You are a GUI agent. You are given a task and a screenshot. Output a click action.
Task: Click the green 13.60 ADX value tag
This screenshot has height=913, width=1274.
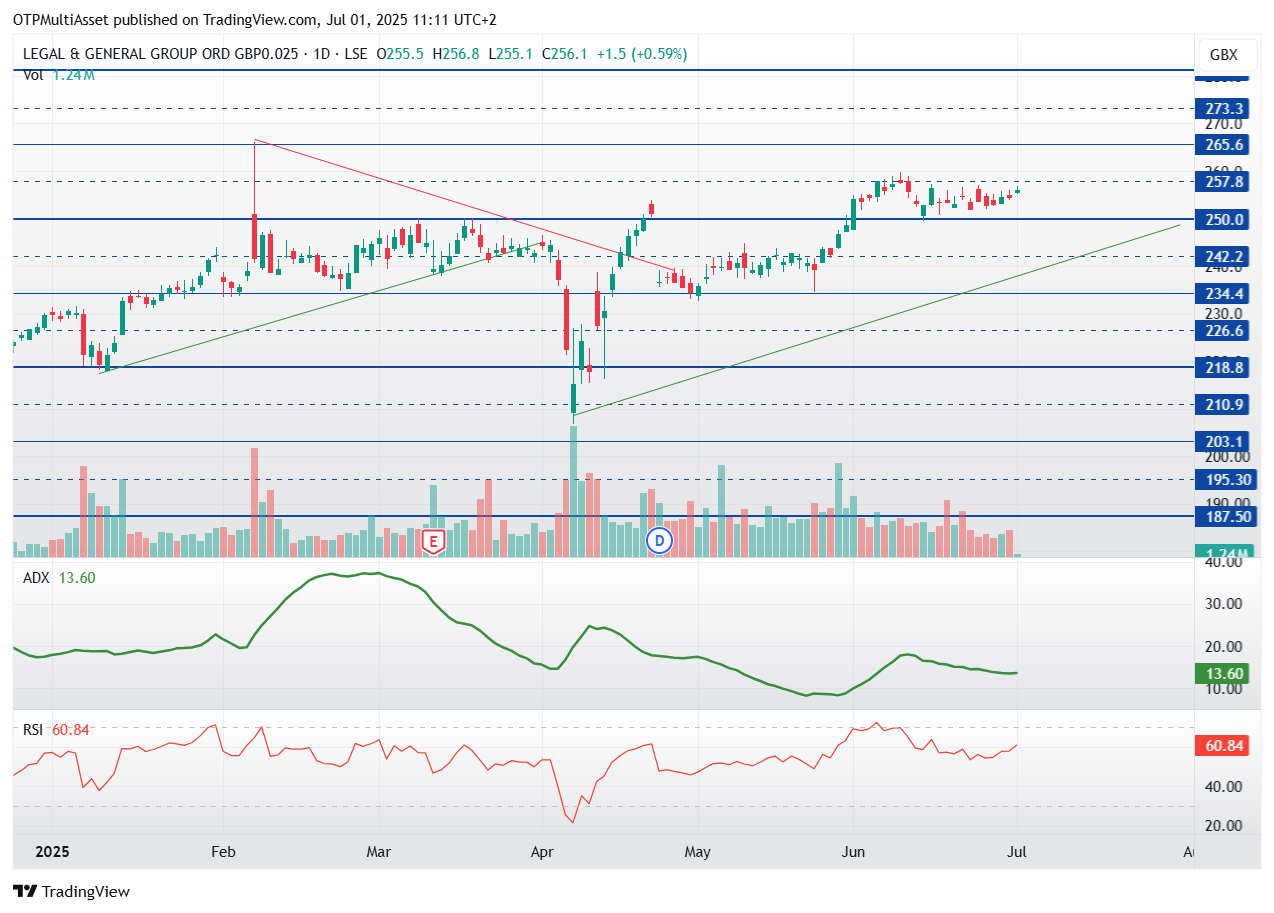click(1224, 673)
